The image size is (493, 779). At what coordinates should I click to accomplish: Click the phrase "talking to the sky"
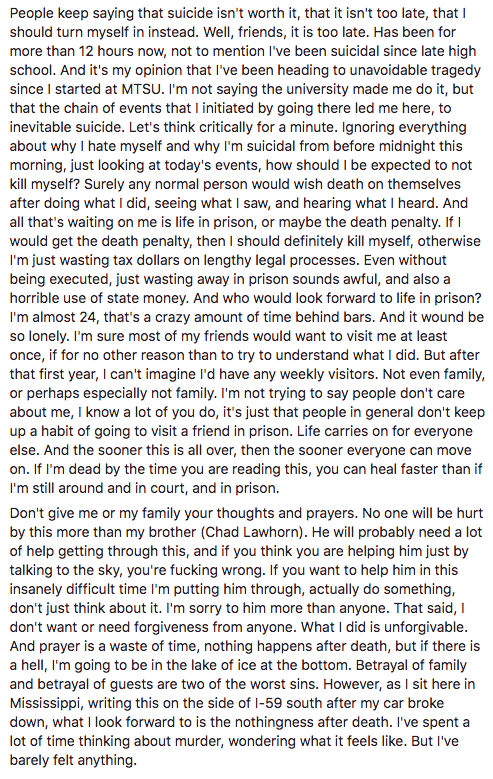click(x=73, y=570)
